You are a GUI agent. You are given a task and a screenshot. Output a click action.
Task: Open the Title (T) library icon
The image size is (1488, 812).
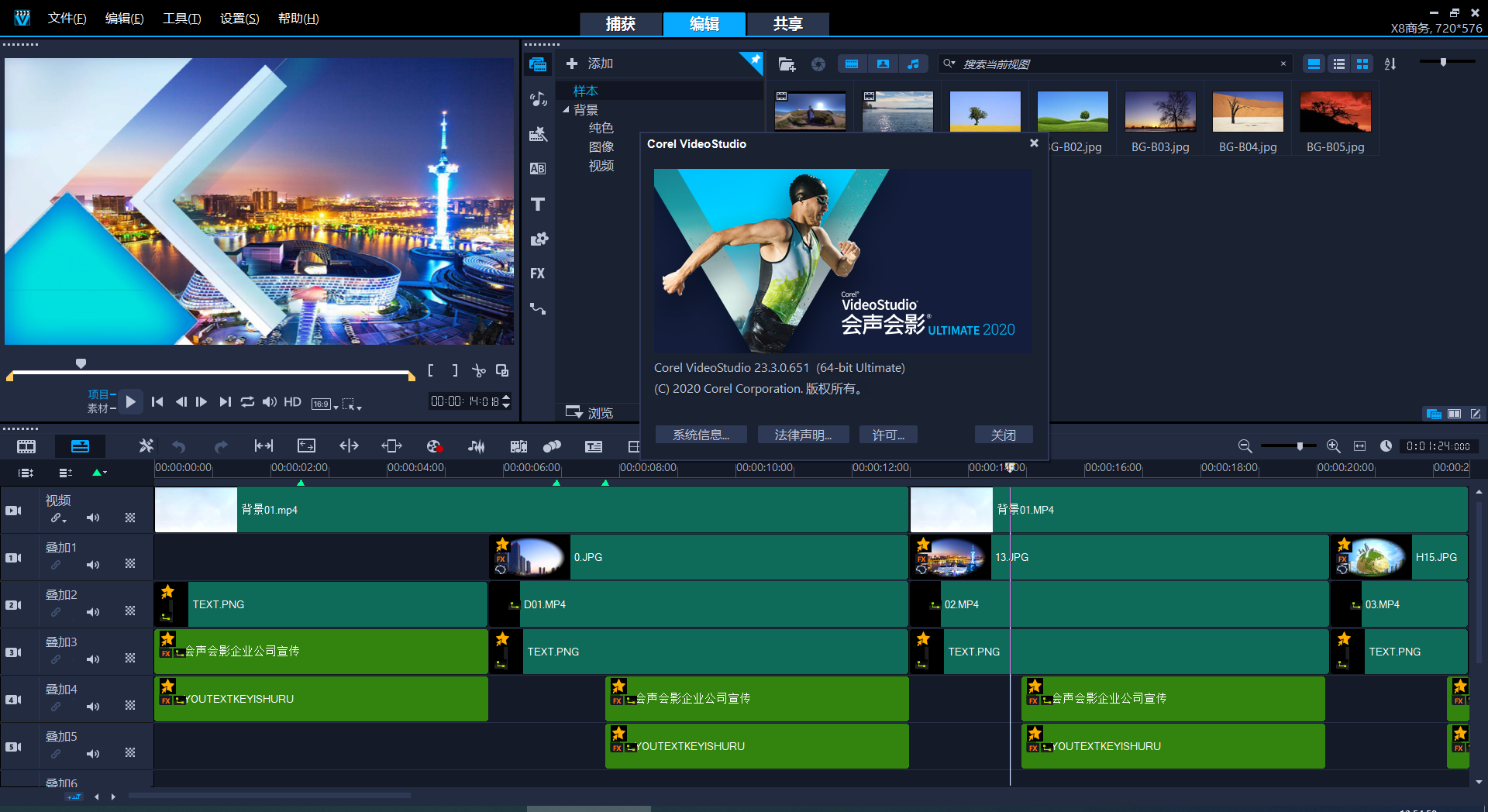(538, 204)
